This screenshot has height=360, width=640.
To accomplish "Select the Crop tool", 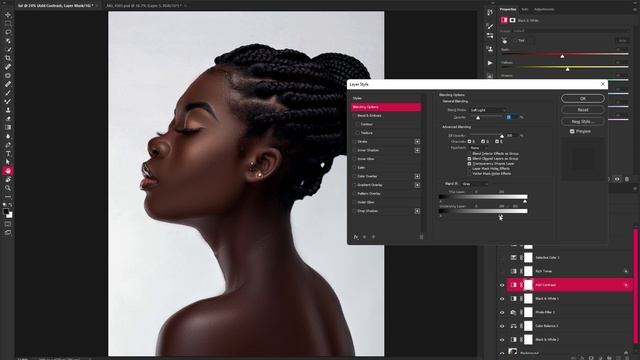I will tap(8, 58).
